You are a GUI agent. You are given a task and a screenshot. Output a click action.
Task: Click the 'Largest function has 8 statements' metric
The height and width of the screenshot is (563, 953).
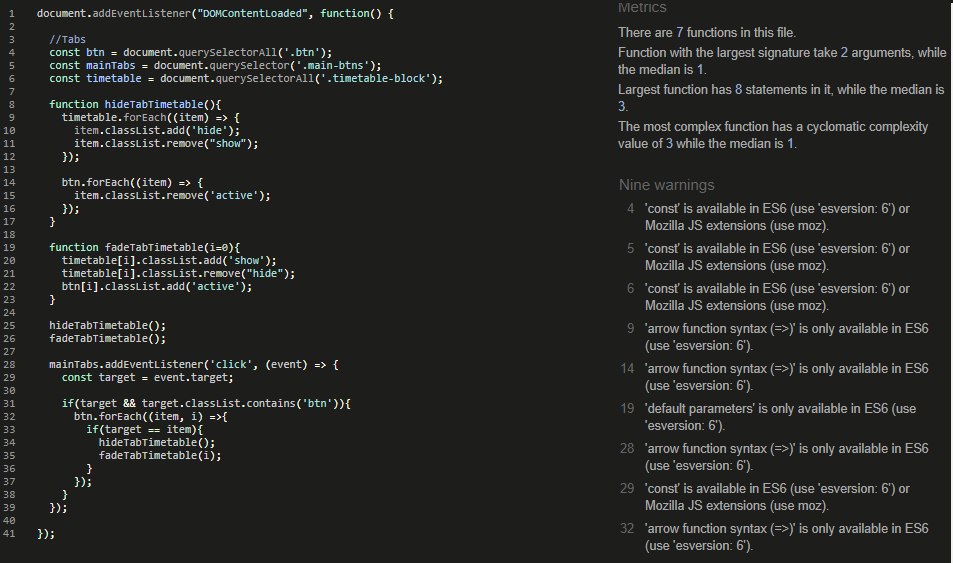tap(781, 98)
